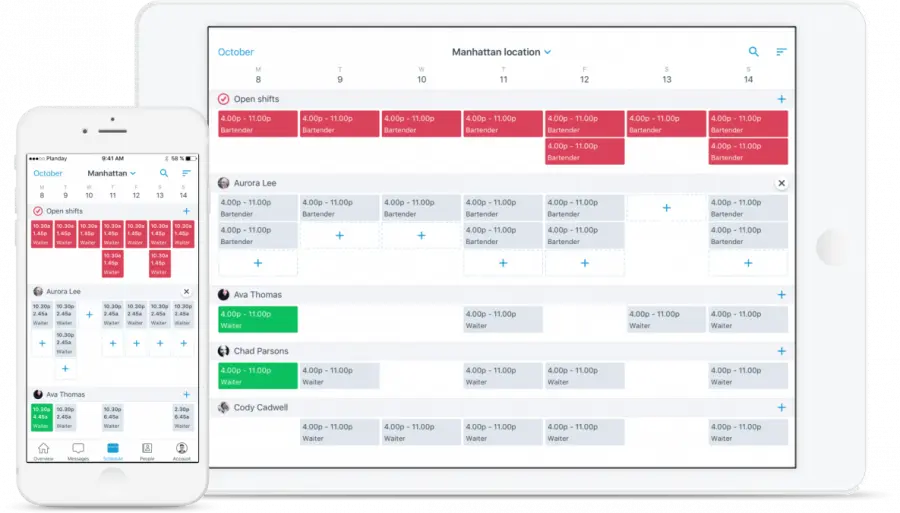Add Aurora Lee's third shift on day 14
The width and height of the screenshot is (900, 513).
748,263
